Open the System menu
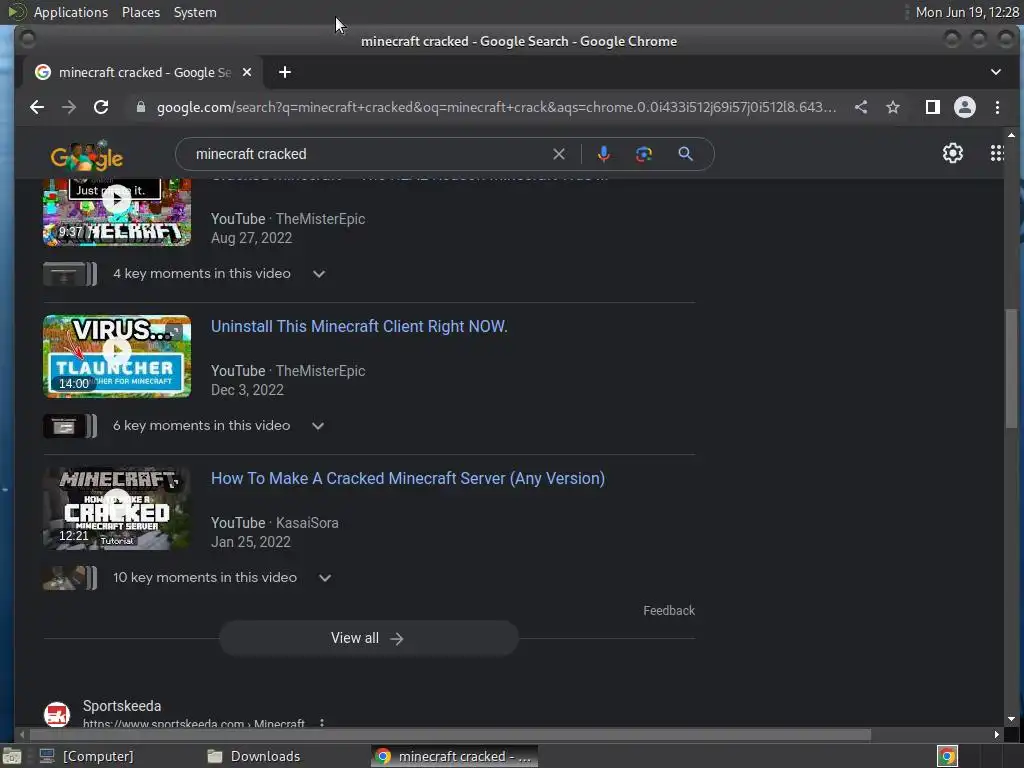Screen dimensions: 1024x768 [195, 12]
